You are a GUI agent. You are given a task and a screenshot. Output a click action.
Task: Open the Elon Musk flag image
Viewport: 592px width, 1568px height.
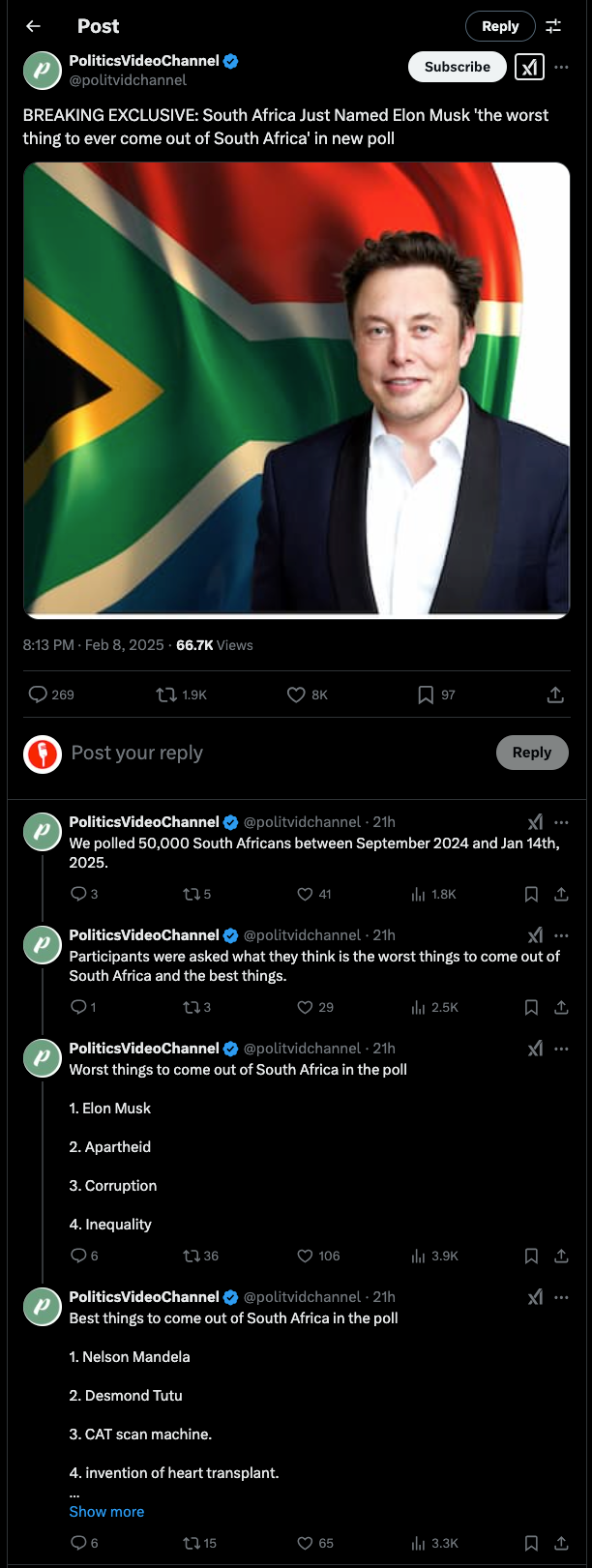[x=296, y=390]
